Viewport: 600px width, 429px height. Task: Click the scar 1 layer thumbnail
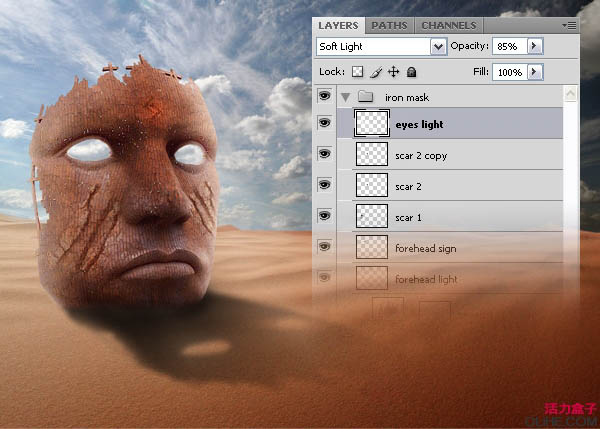tap(372, 216)
